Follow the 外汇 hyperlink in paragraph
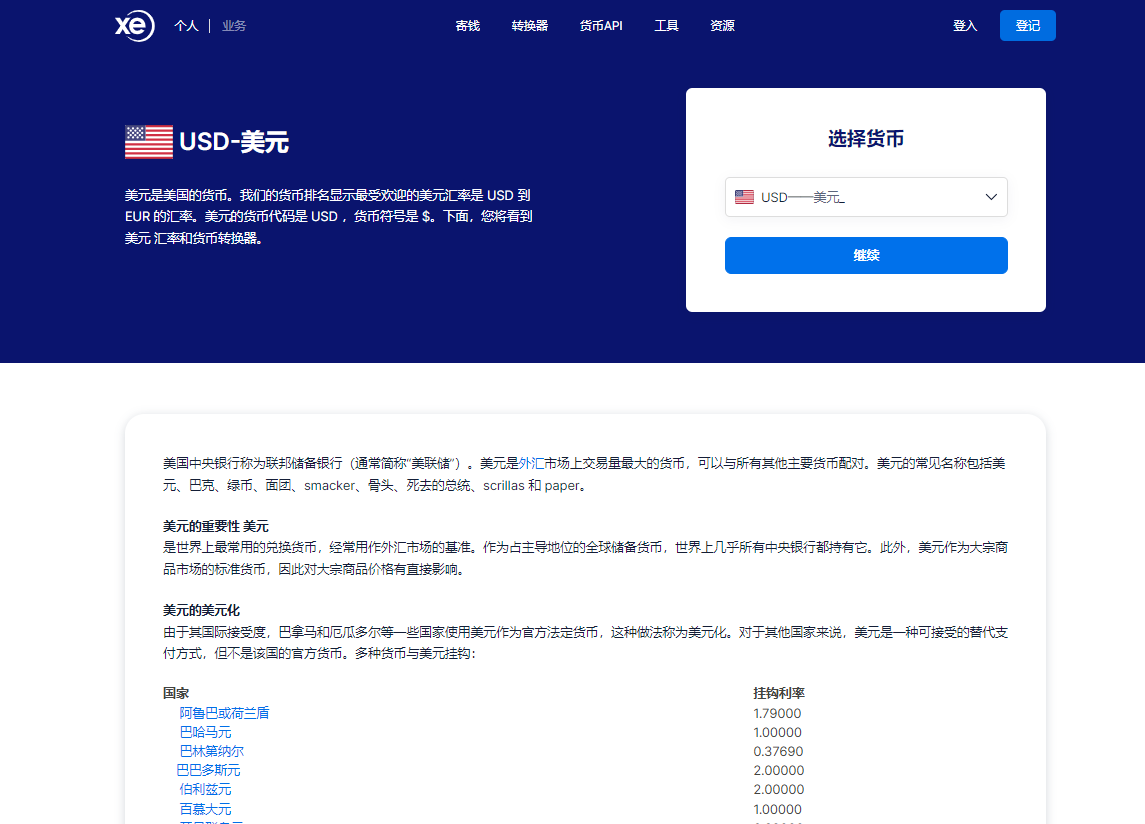Screen dimensions: 1145x824 [x=531, y=464]
